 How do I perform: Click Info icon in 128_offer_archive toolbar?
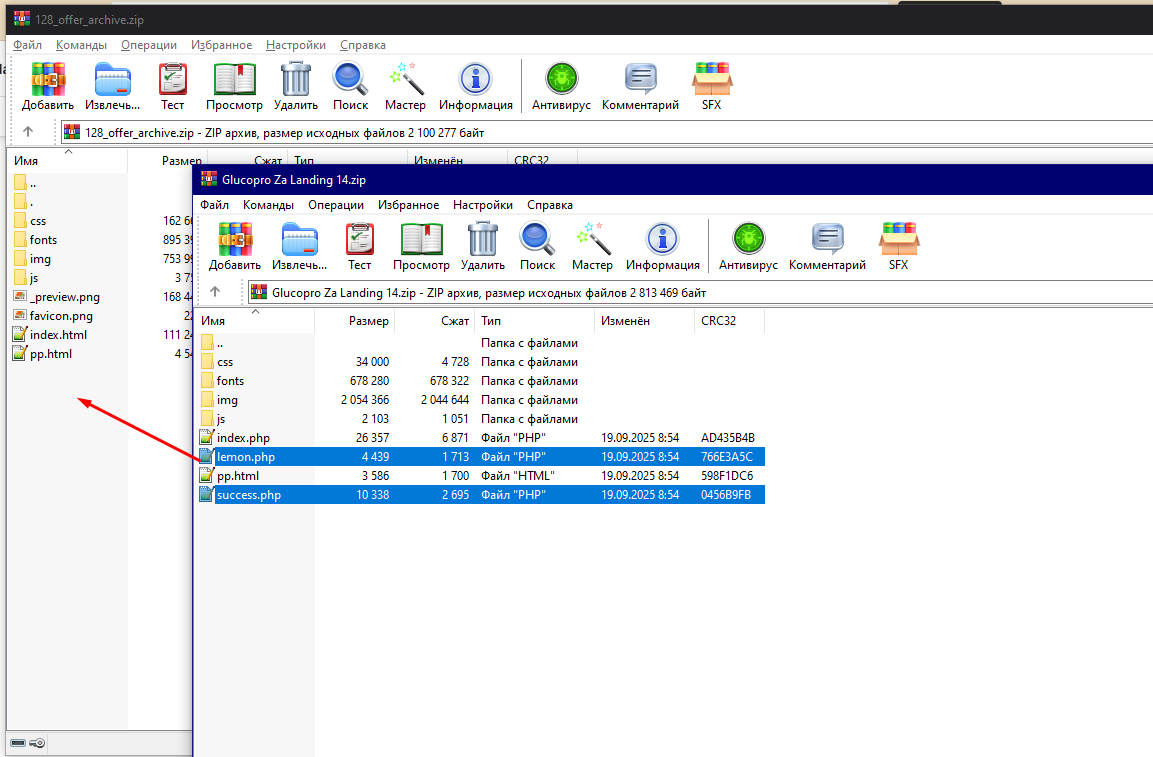tap(475, 86)
